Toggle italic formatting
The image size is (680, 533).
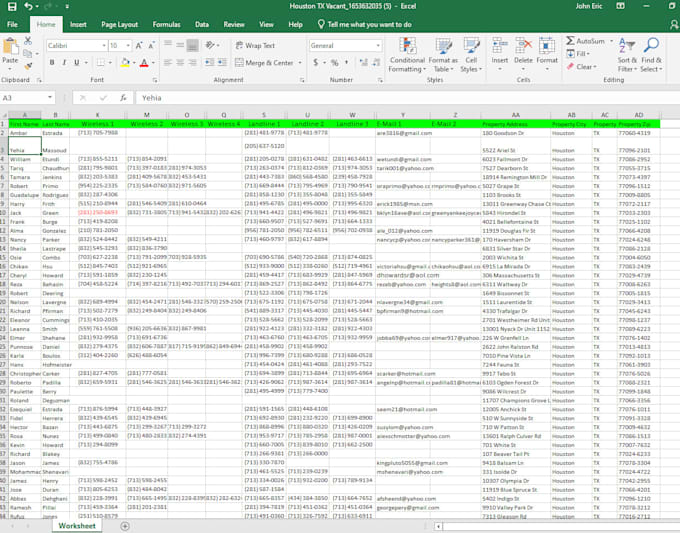coord(64,62)
